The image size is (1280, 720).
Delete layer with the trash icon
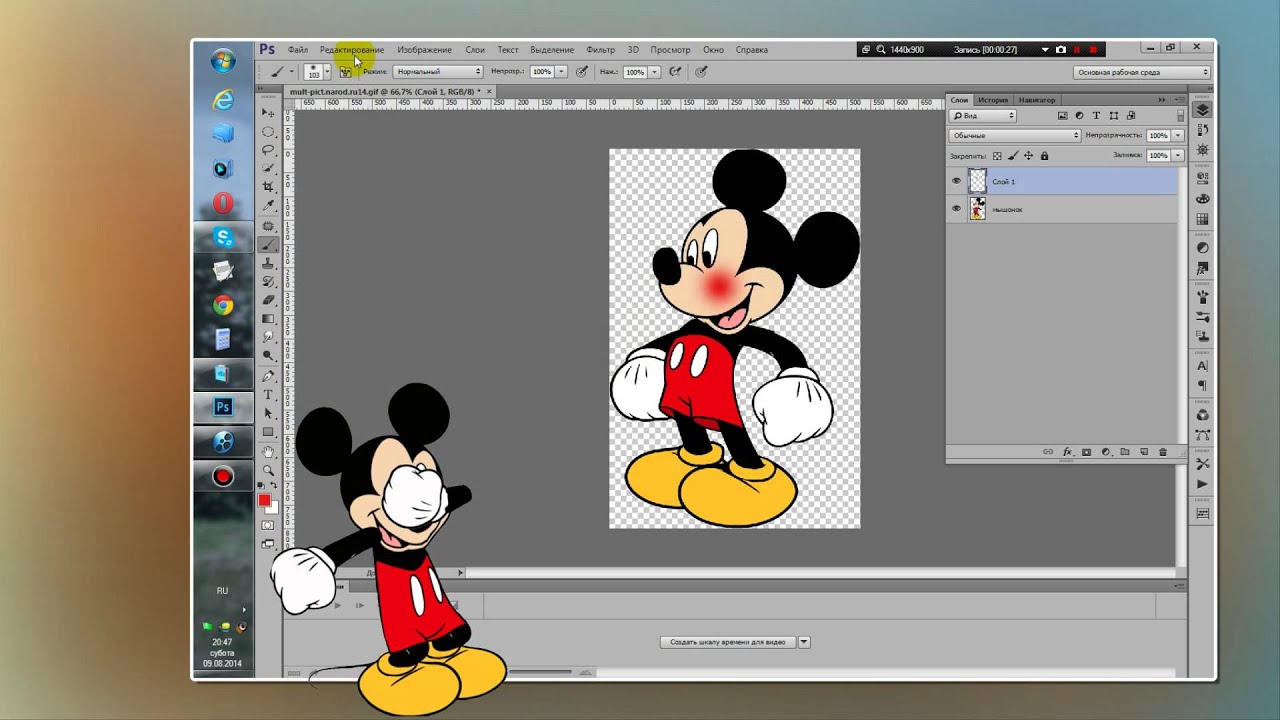pos(1163,452)
